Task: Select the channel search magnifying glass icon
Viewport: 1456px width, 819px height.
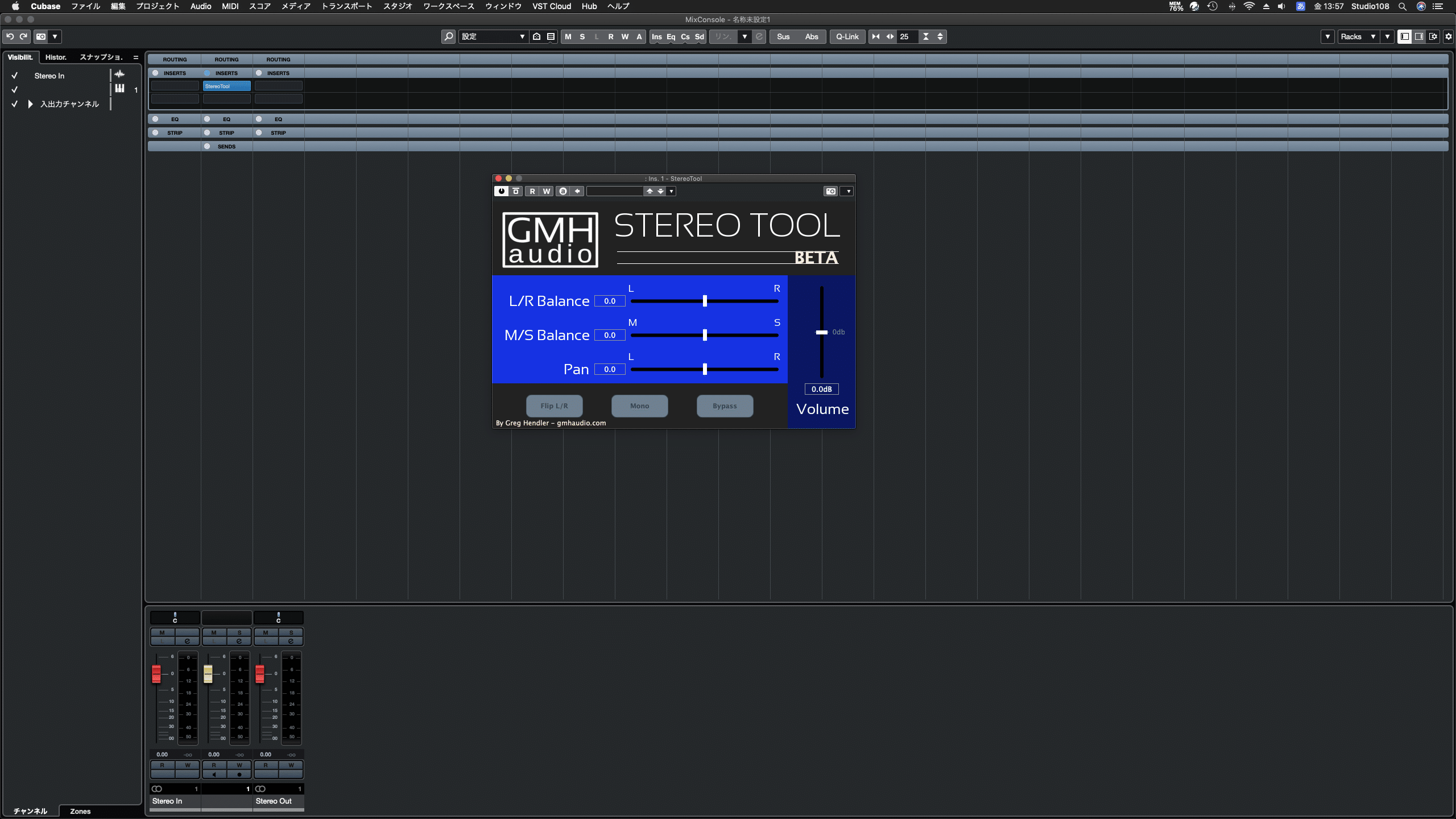Action: click(448, 36)
